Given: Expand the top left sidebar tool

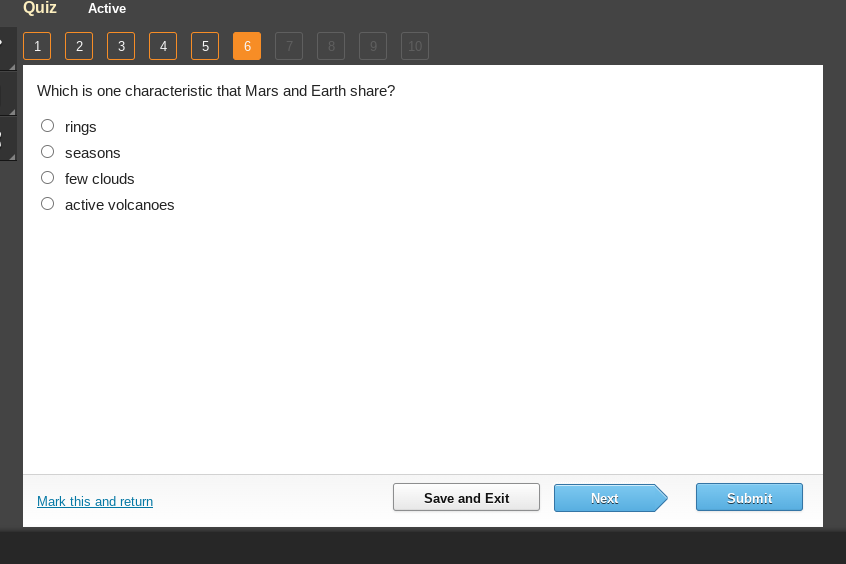Looking at the screenshot, I should coord(8,49).
